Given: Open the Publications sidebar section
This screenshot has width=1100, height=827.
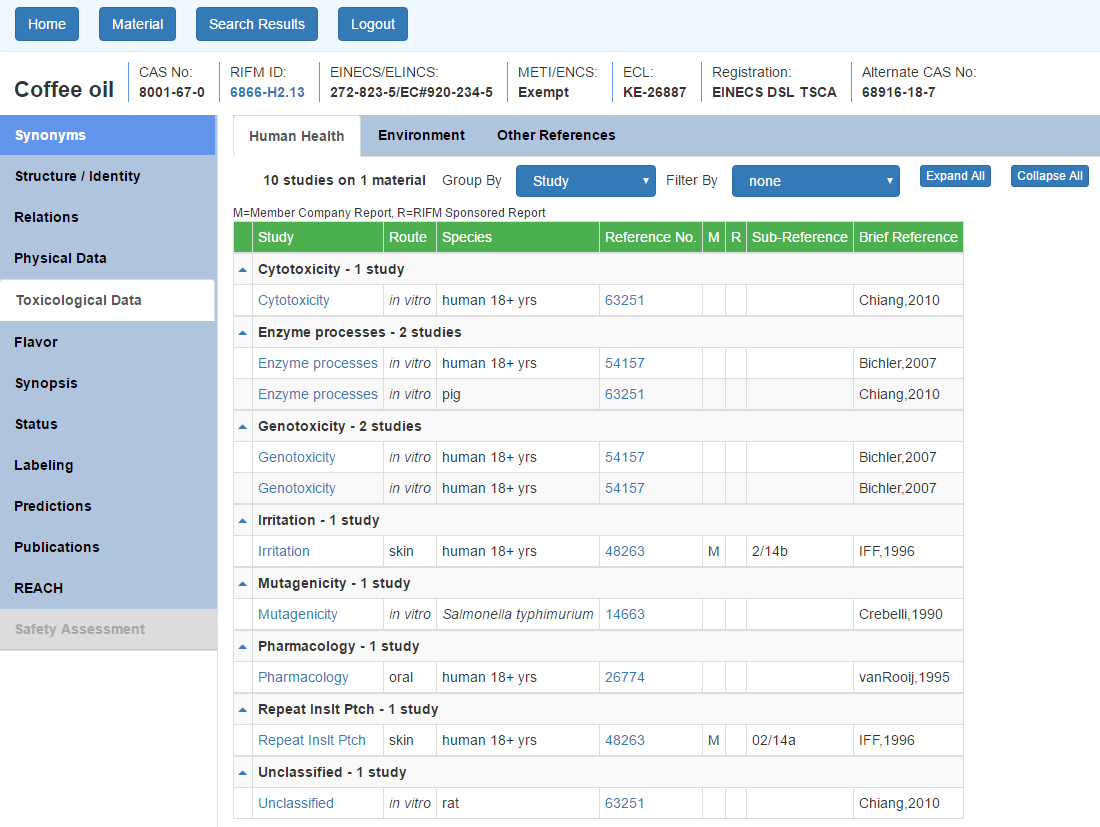Looking at the screenshot, I should 107,547.
